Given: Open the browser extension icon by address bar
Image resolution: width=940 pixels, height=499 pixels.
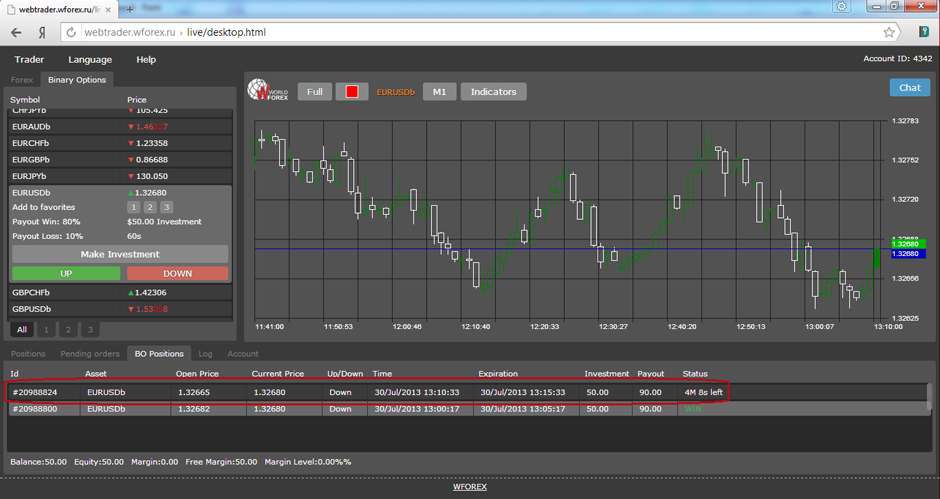Looking at the screenshot, I should [x=924, y=32].
